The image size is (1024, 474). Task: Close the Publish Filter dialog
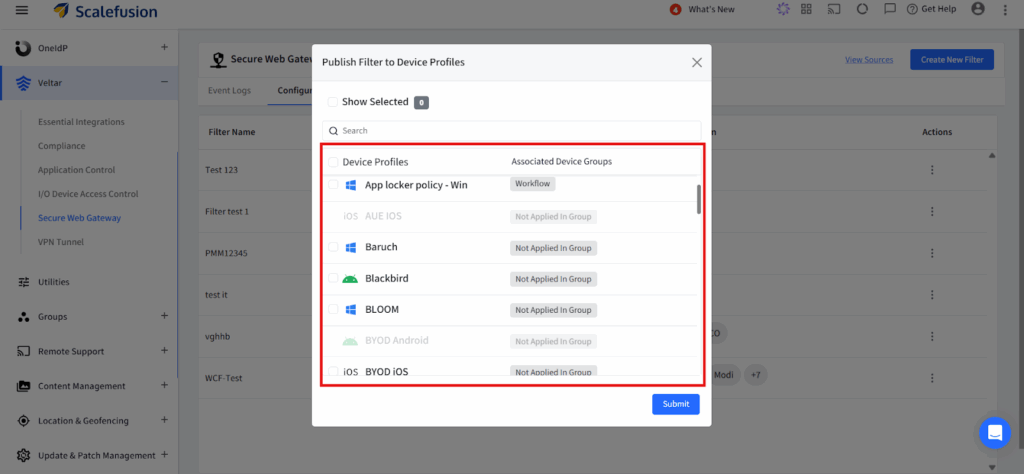[x=697, y=63]
